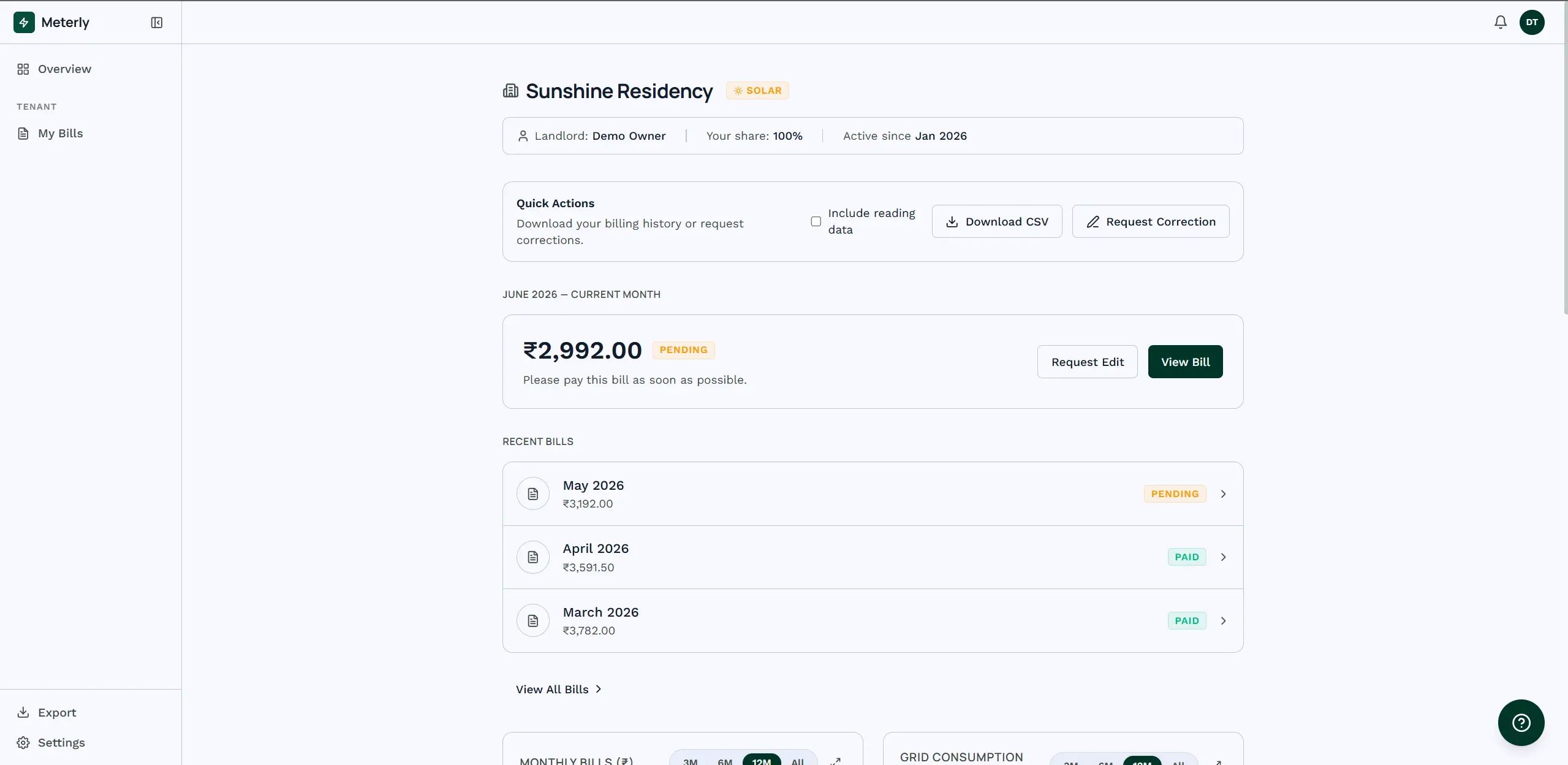
Task: Expand the March 2026 bill chevron
Action: tap(1223, 621)
